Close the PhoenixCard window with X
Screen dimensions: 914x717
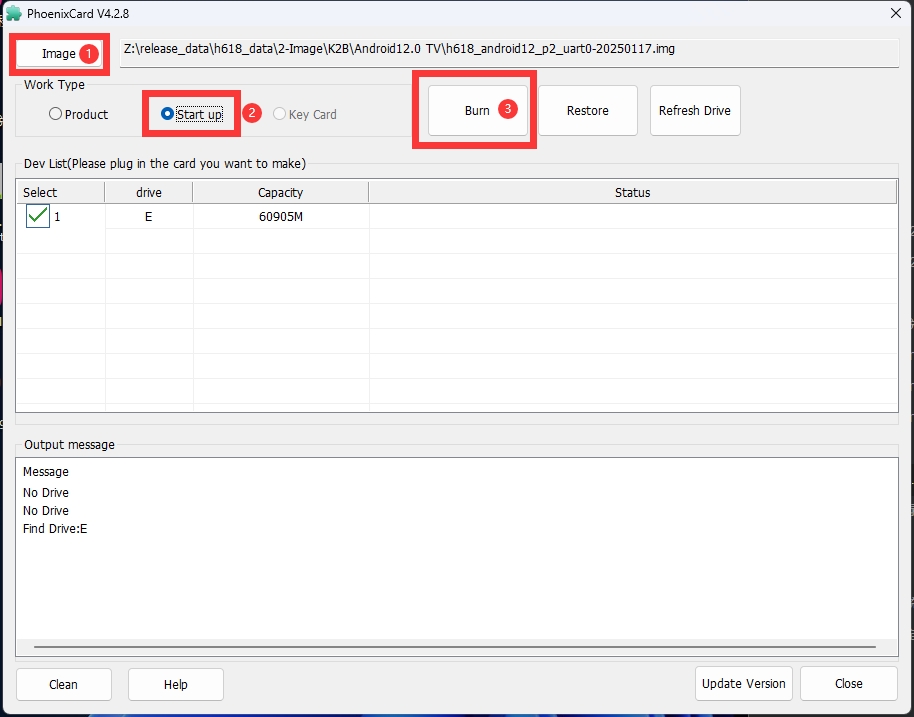894,12
